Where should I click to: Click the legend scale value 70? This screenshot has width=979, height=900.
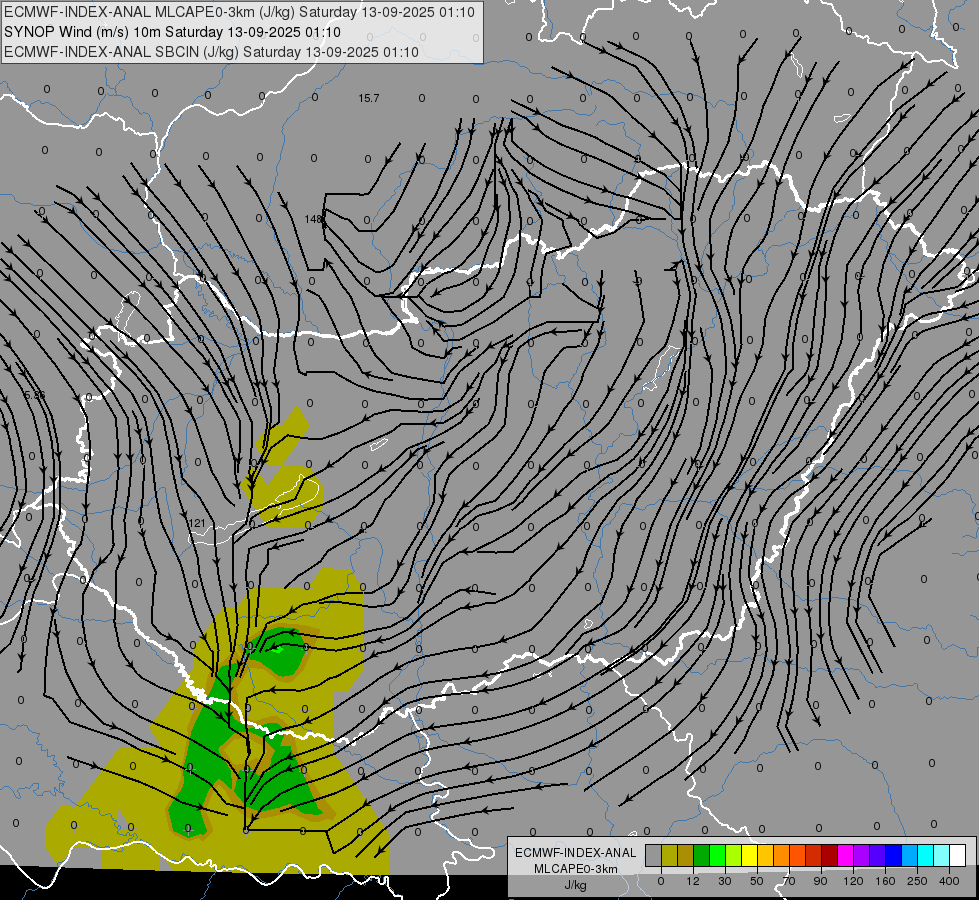point(789,881)
